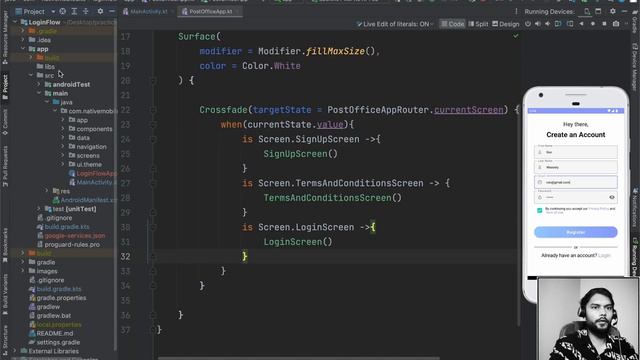This screenshot has width=640, height=360.
Task: Click emulator volume up icon
Action: tap(538, 24)
